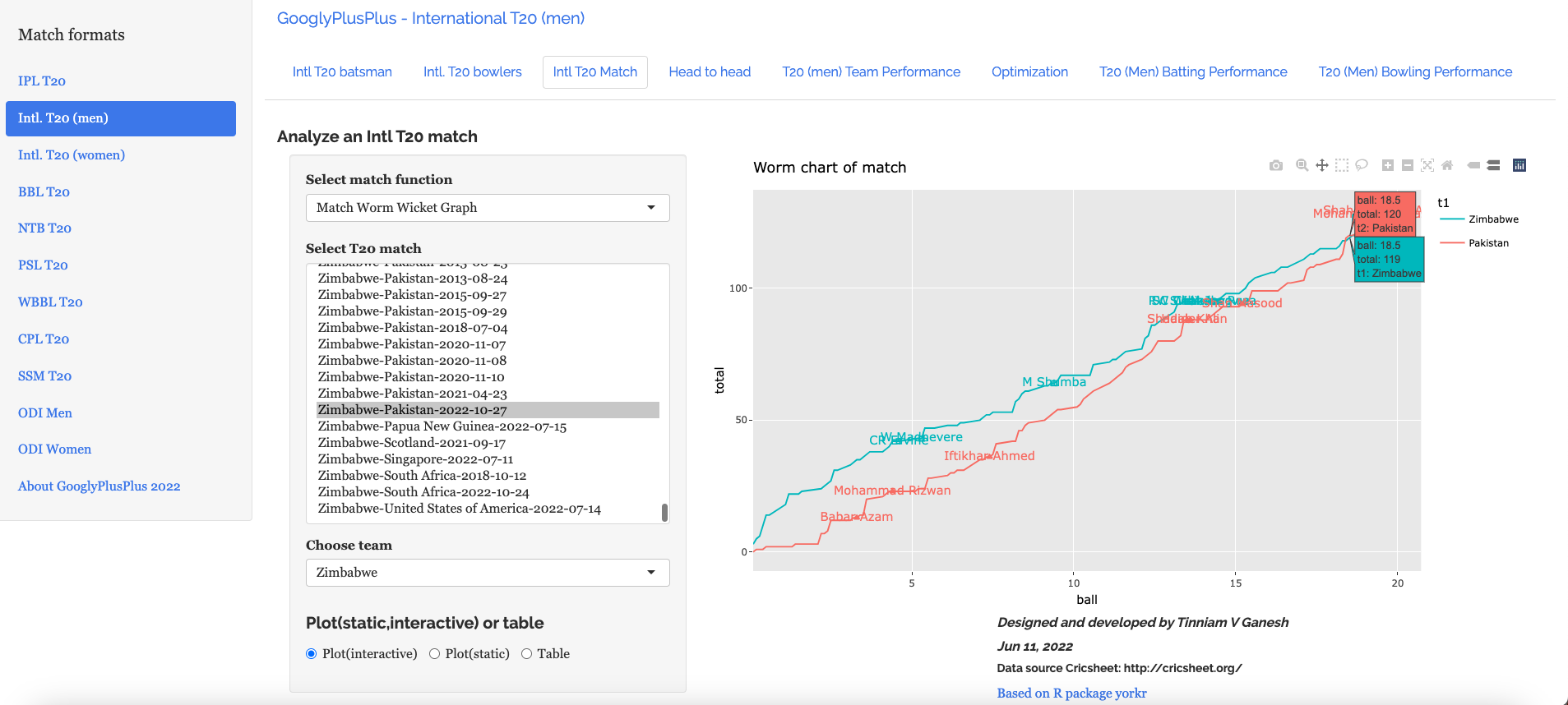Open the Optimization tab
This screenshot has width=1568, height=705.
click(1029, 72)
